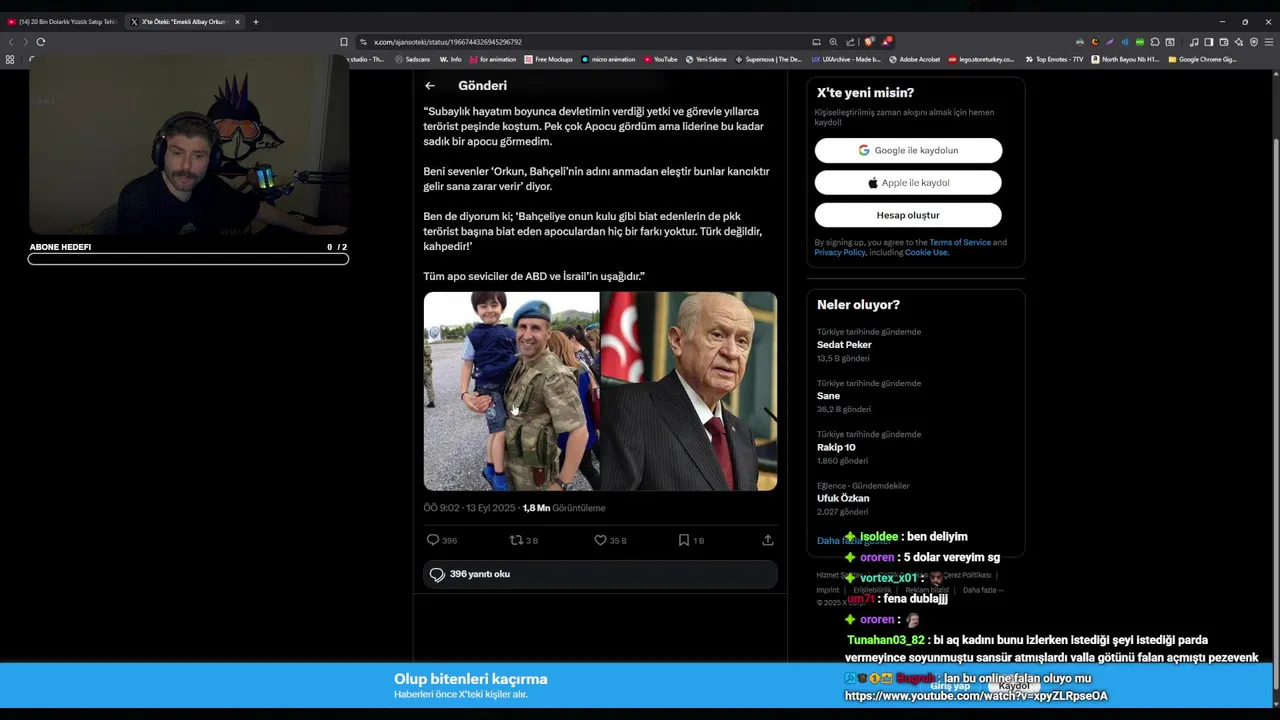Click the VPN shield icon in the toolbar

point(1254,42)
